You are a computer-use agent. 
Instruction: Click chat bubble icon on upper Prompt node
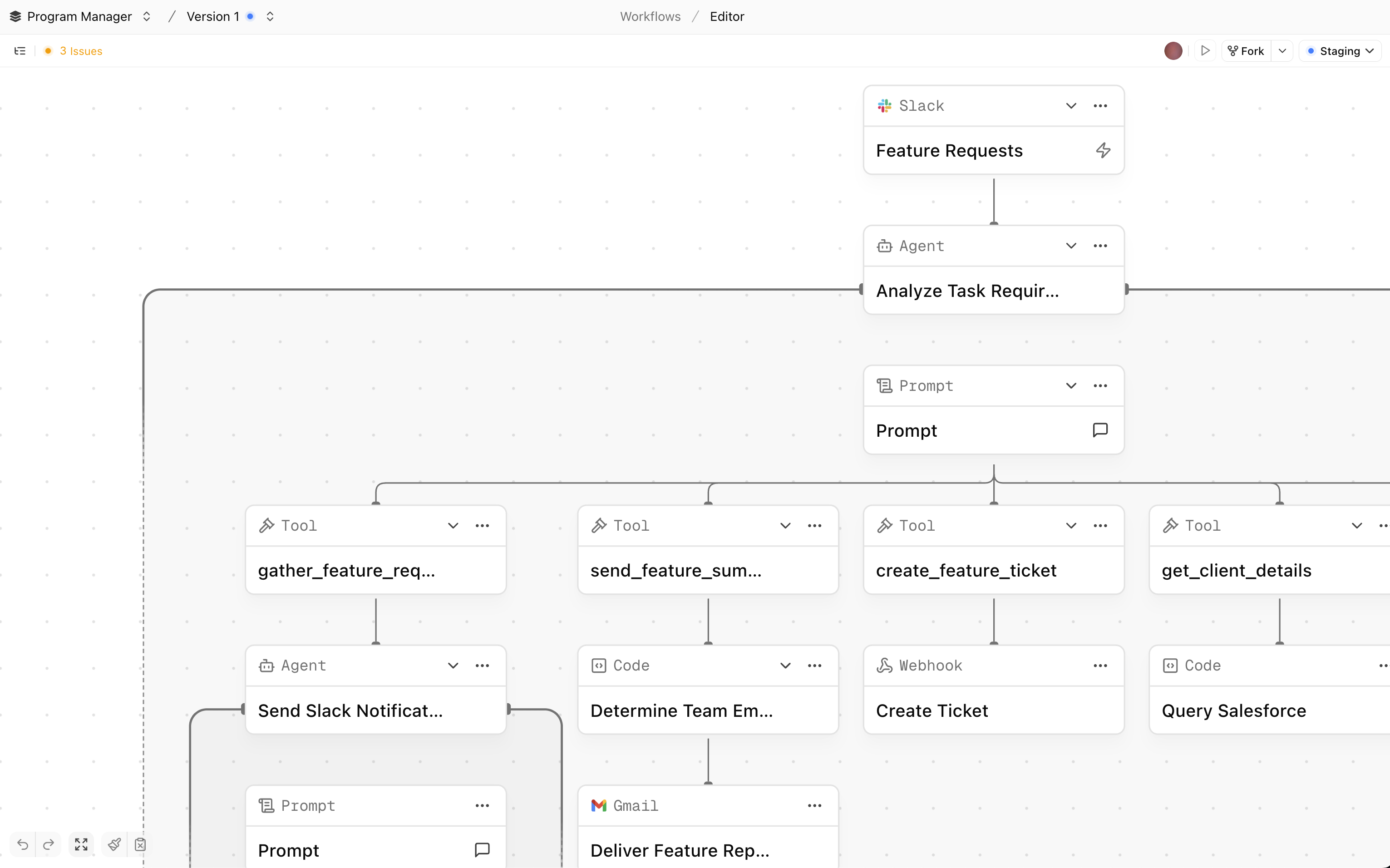(1099, 430)
